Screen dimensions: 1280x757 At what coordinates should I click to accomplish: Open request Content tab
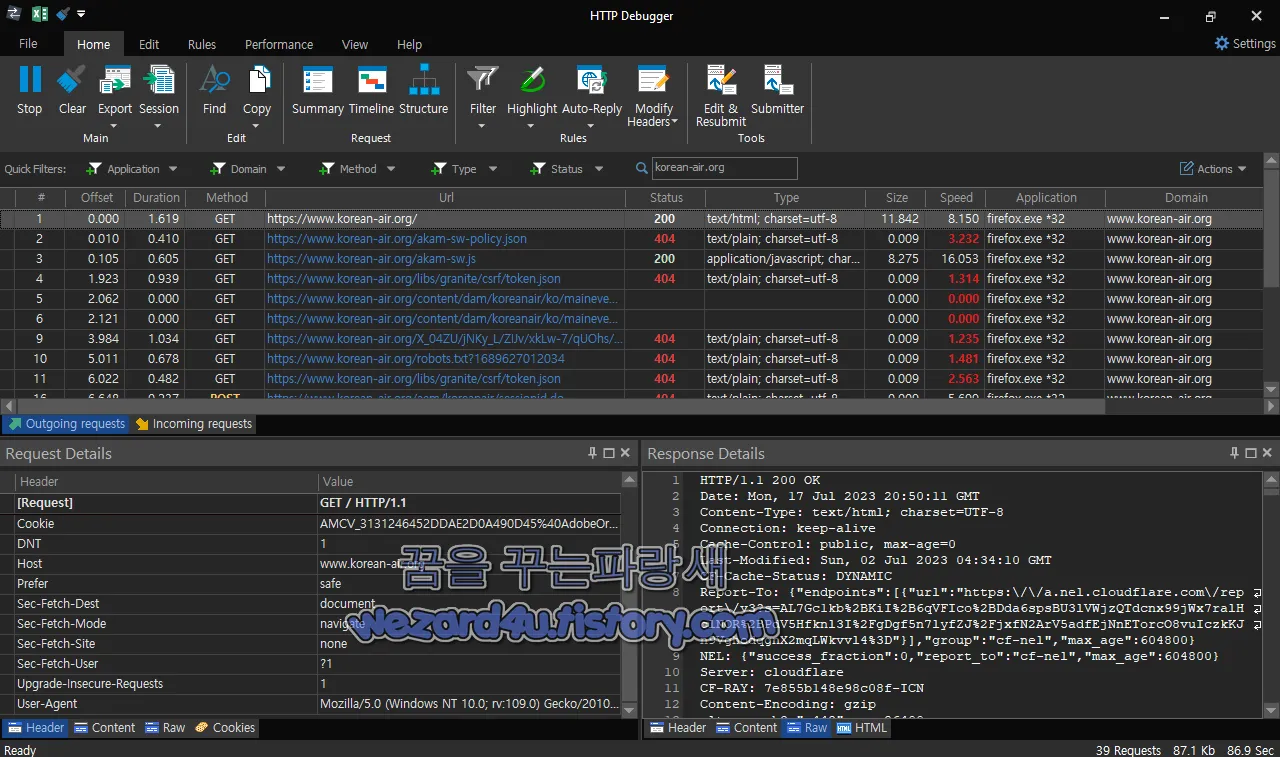pos(104,728)
